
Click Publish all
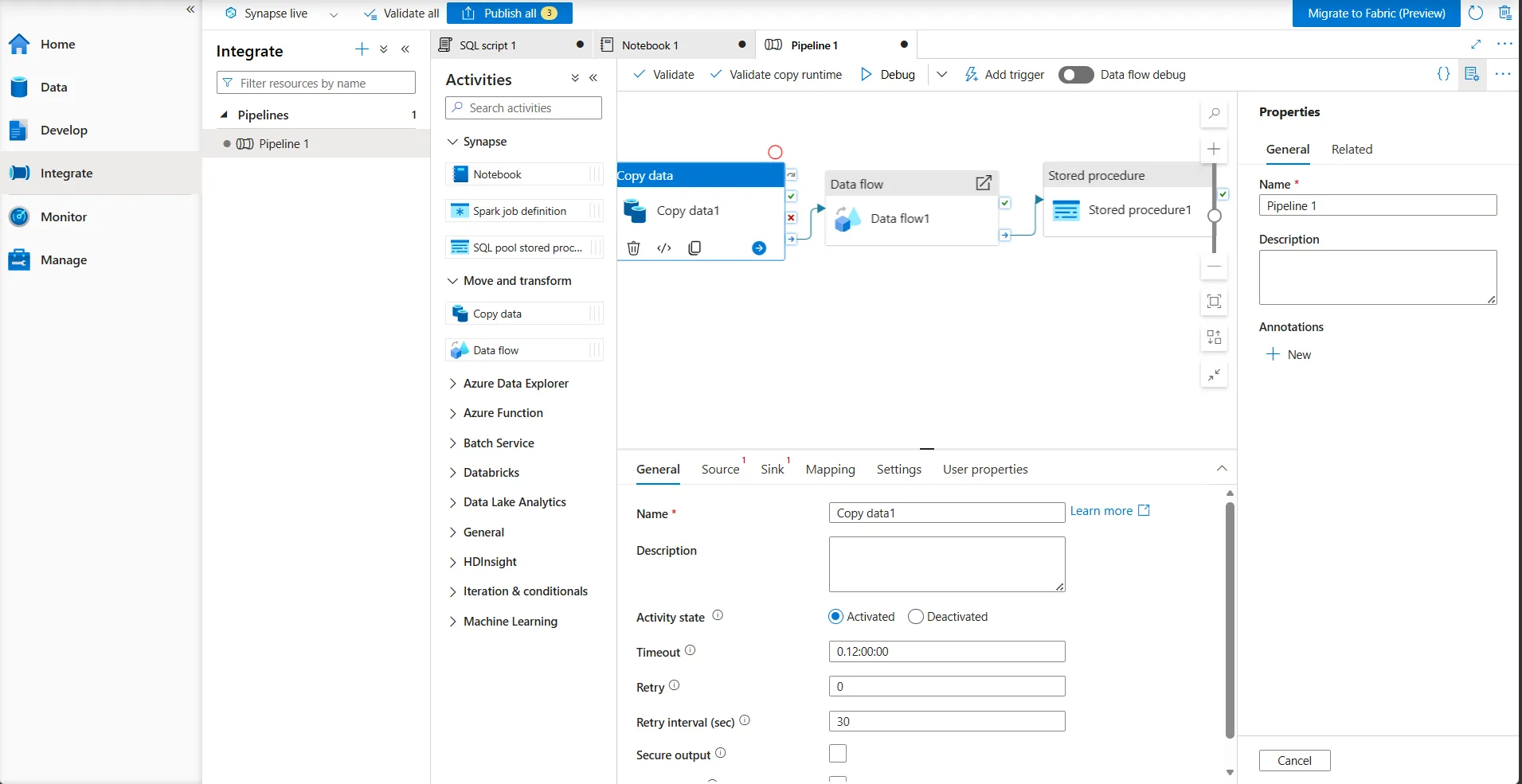point(510,14)
